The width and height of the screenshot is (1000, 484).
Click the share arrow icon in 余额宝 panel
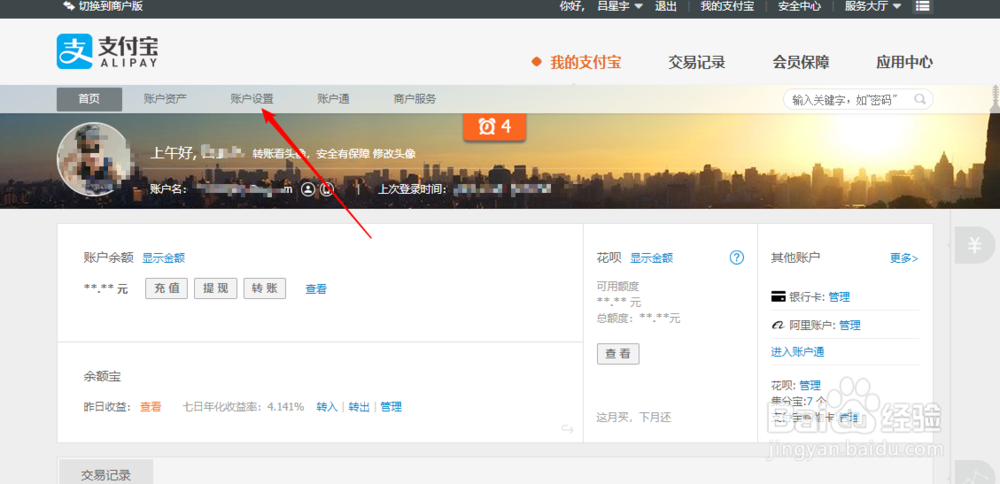[x=567, y=429]
